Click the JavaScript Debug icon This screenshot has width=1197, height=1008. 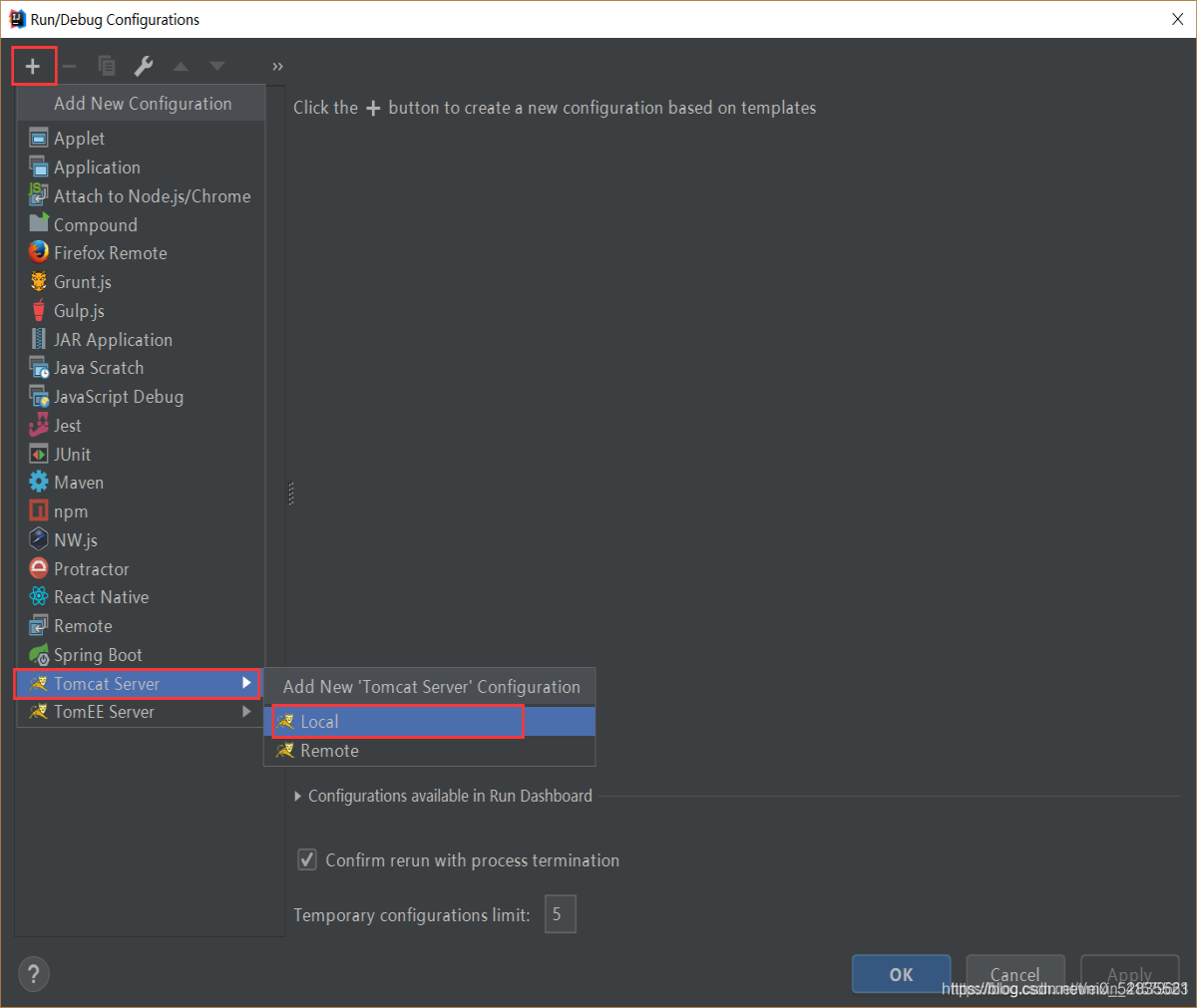coord(39,396)
